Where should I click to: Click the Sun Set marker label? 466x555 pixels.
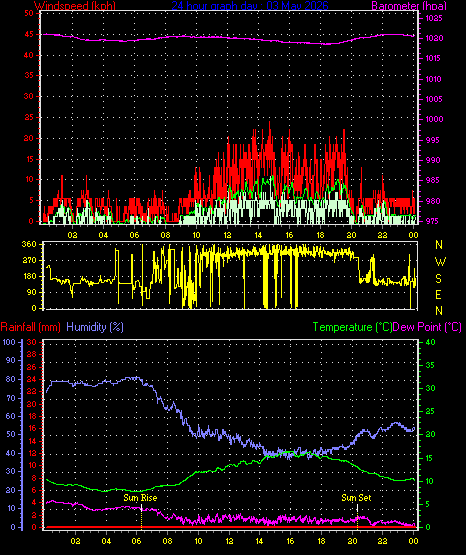pyautogui.click(x=356, y=498)
